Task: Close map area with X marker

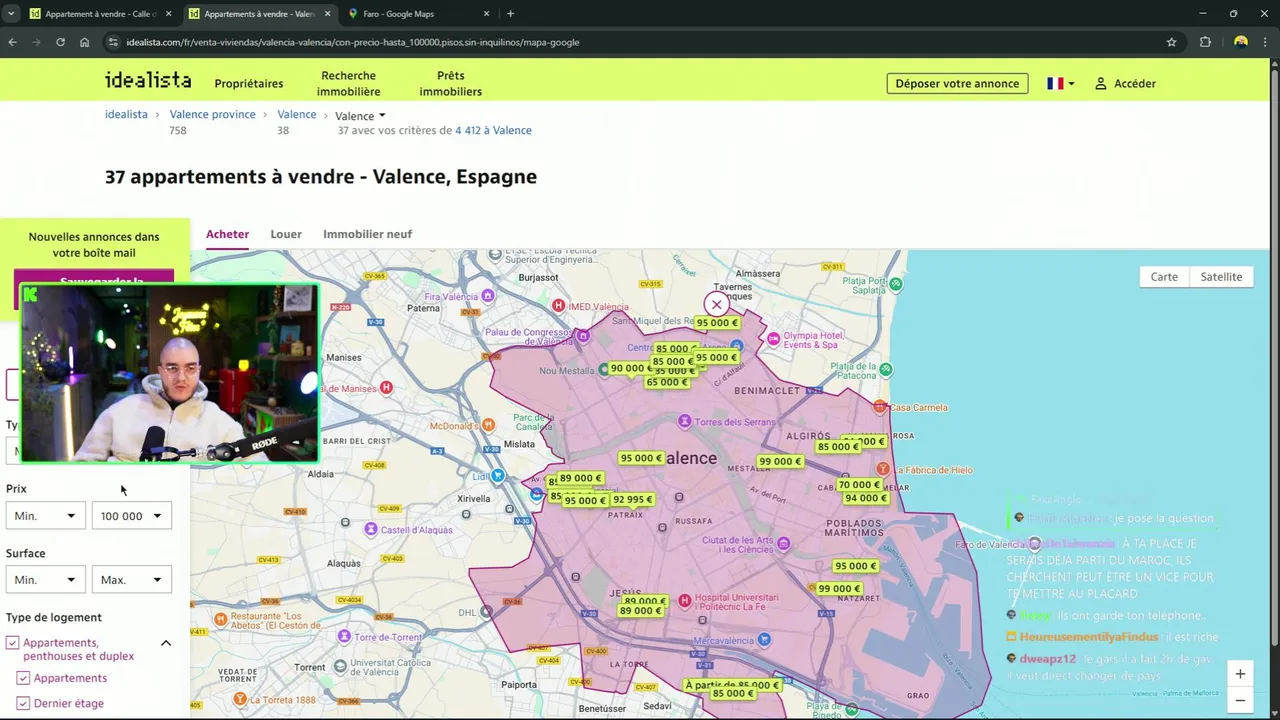Action: pyautogui.click(x=716, y=304)
